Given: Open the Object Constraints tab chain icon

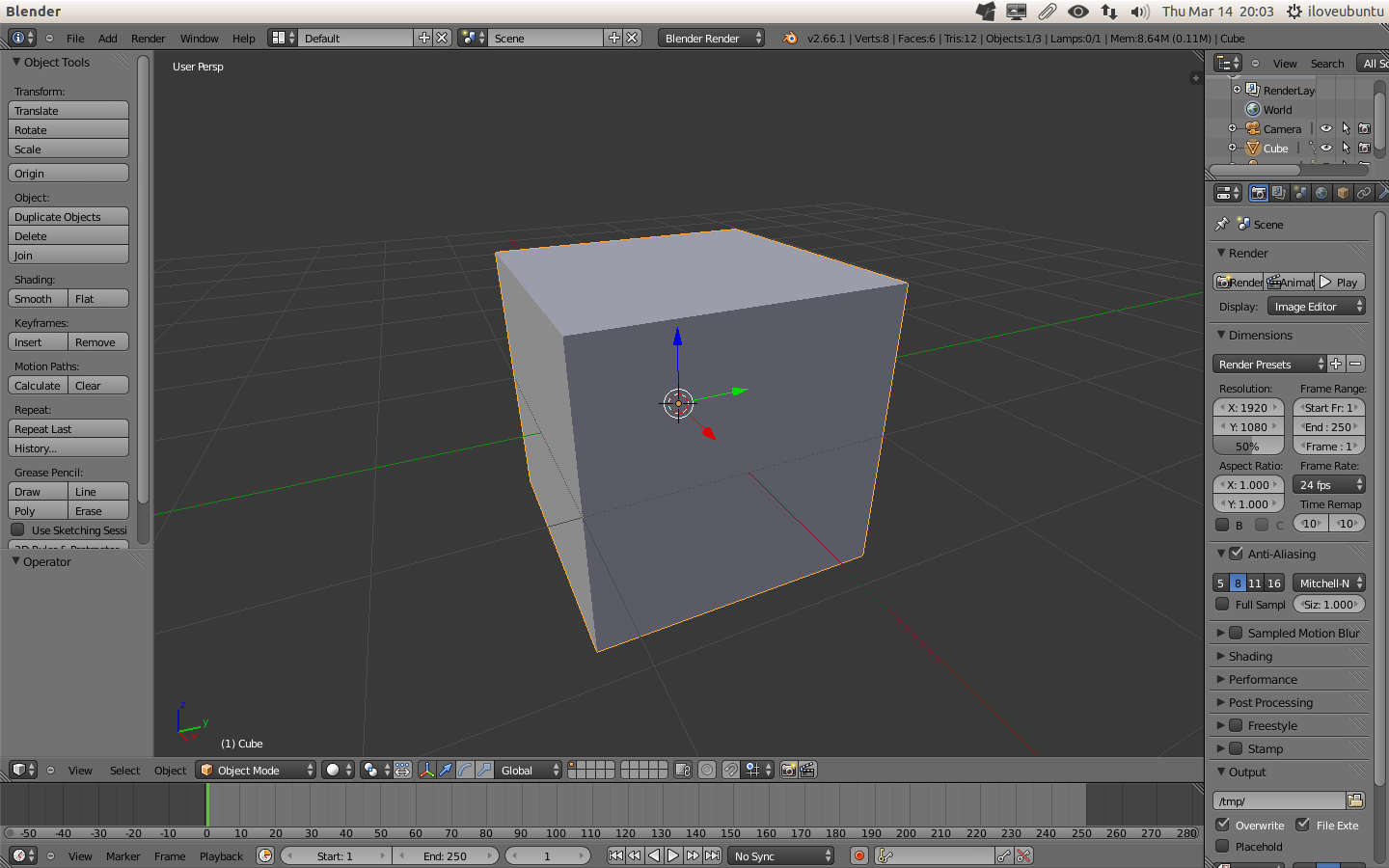Looking at the screenshot, I should pos(1364,193).
